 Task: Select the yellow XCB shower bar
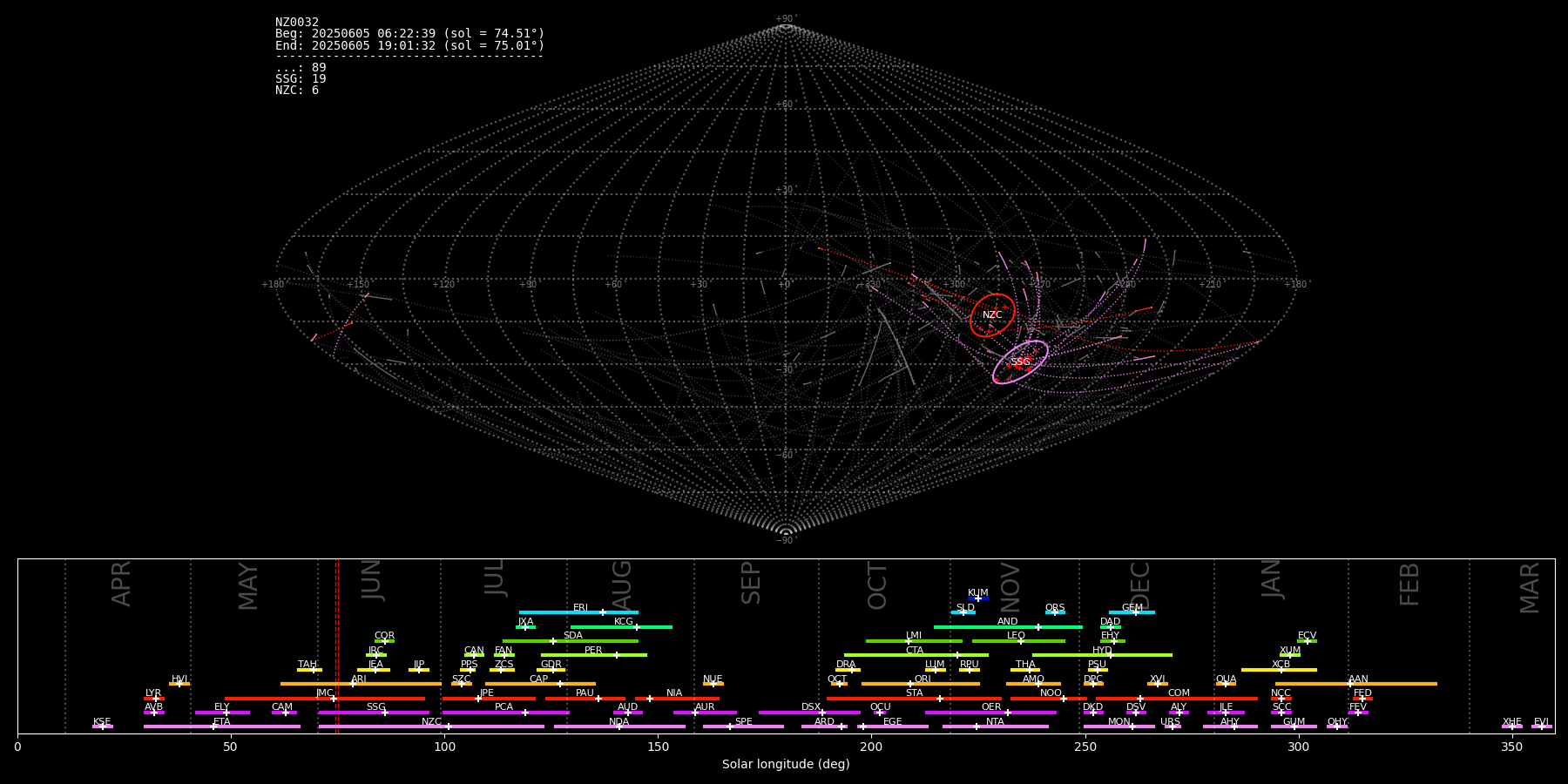click(1279, 670)
